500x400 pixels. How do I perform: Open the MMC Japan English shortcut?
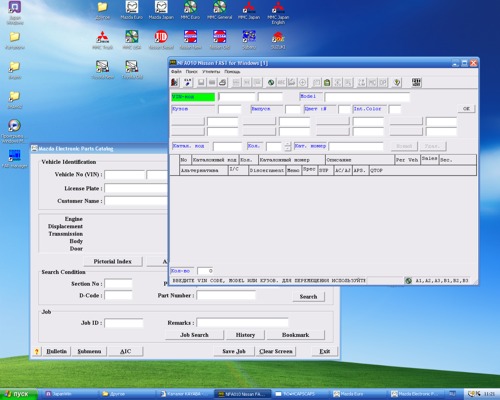(x=278, y=12)
